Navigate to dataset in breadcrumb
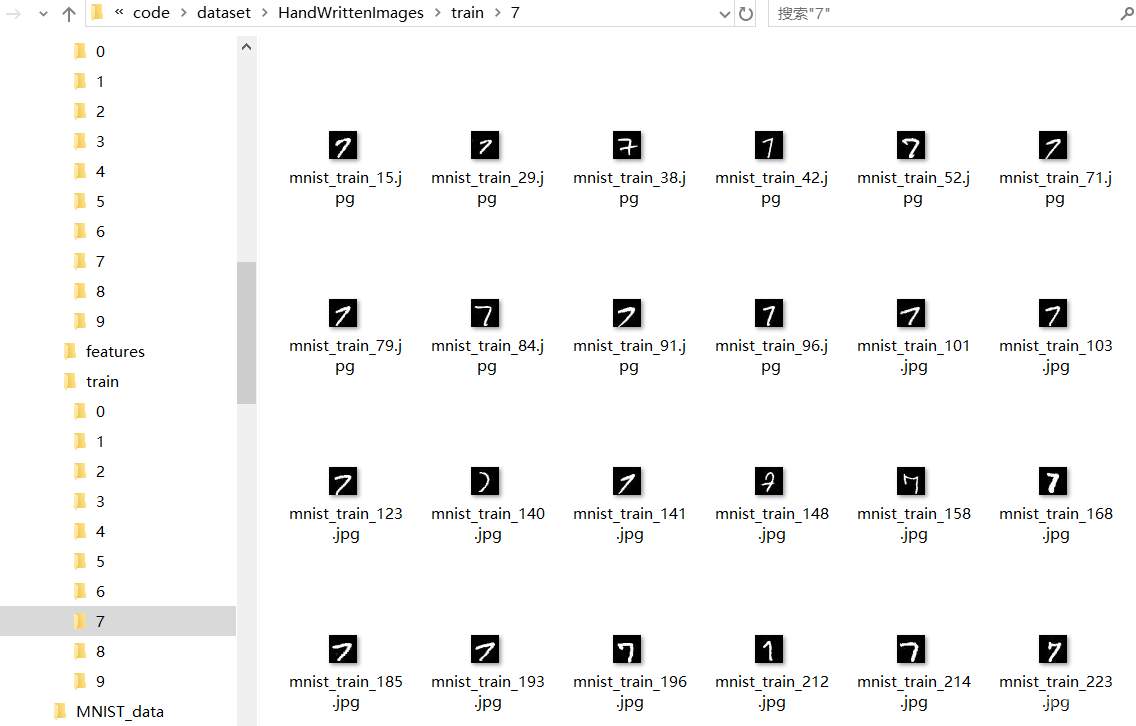 [224, 12]
